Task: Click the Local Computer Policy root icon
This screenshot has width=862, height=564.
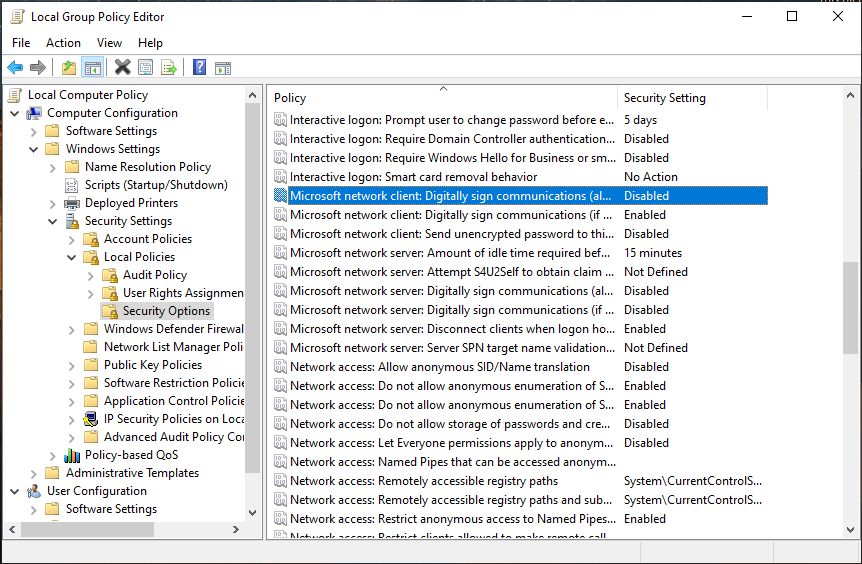Action: pyautogui.click(x=15, y=95)
